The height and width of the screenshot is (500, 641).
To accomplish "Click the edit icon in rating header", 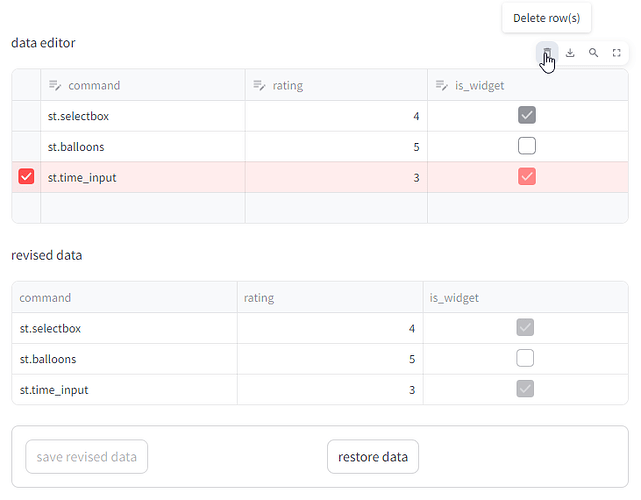I will click(x=259, y=86).
